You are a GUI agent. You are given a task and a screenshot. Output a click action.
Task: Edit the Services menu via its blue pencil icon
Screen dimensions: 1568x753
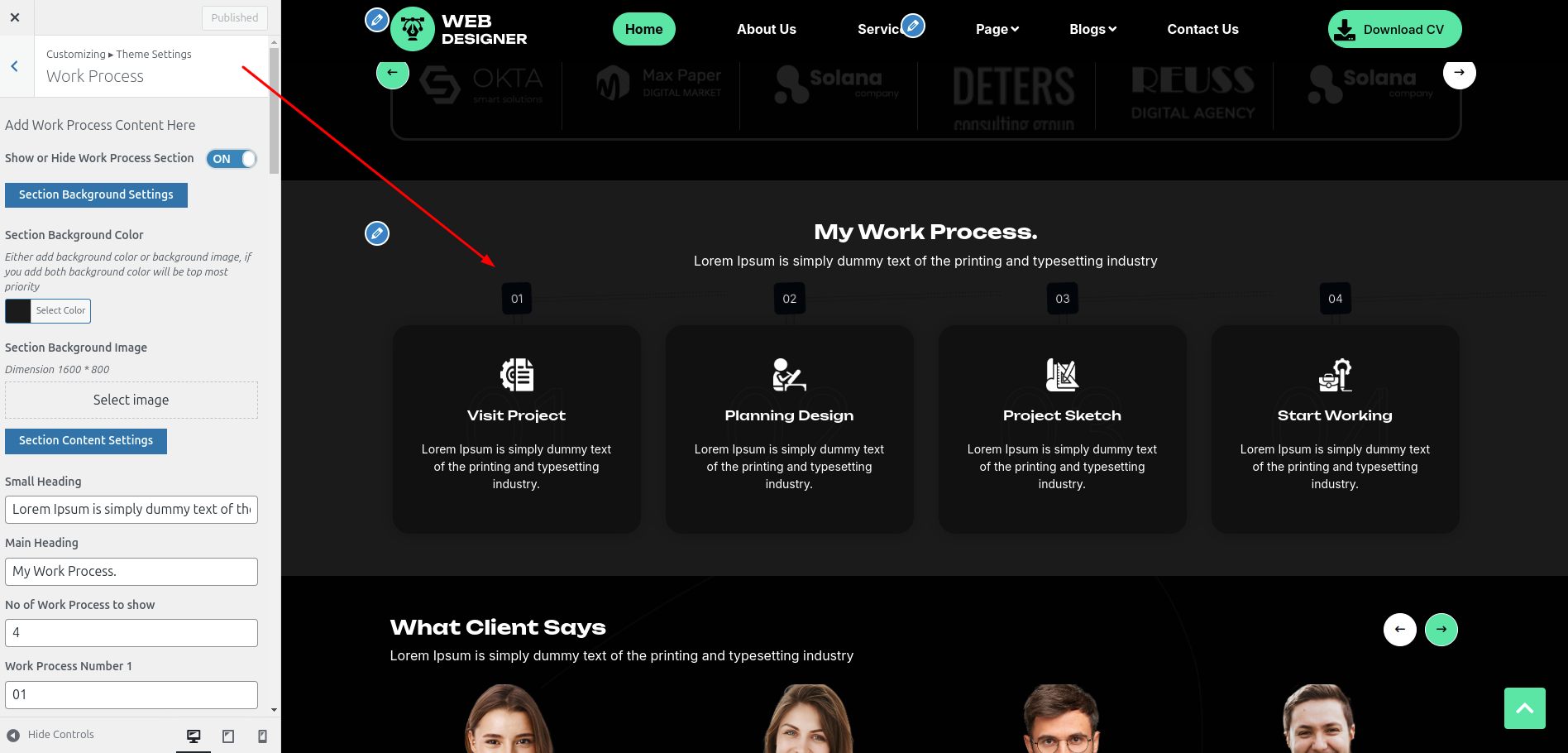click(x=912, y=26)
